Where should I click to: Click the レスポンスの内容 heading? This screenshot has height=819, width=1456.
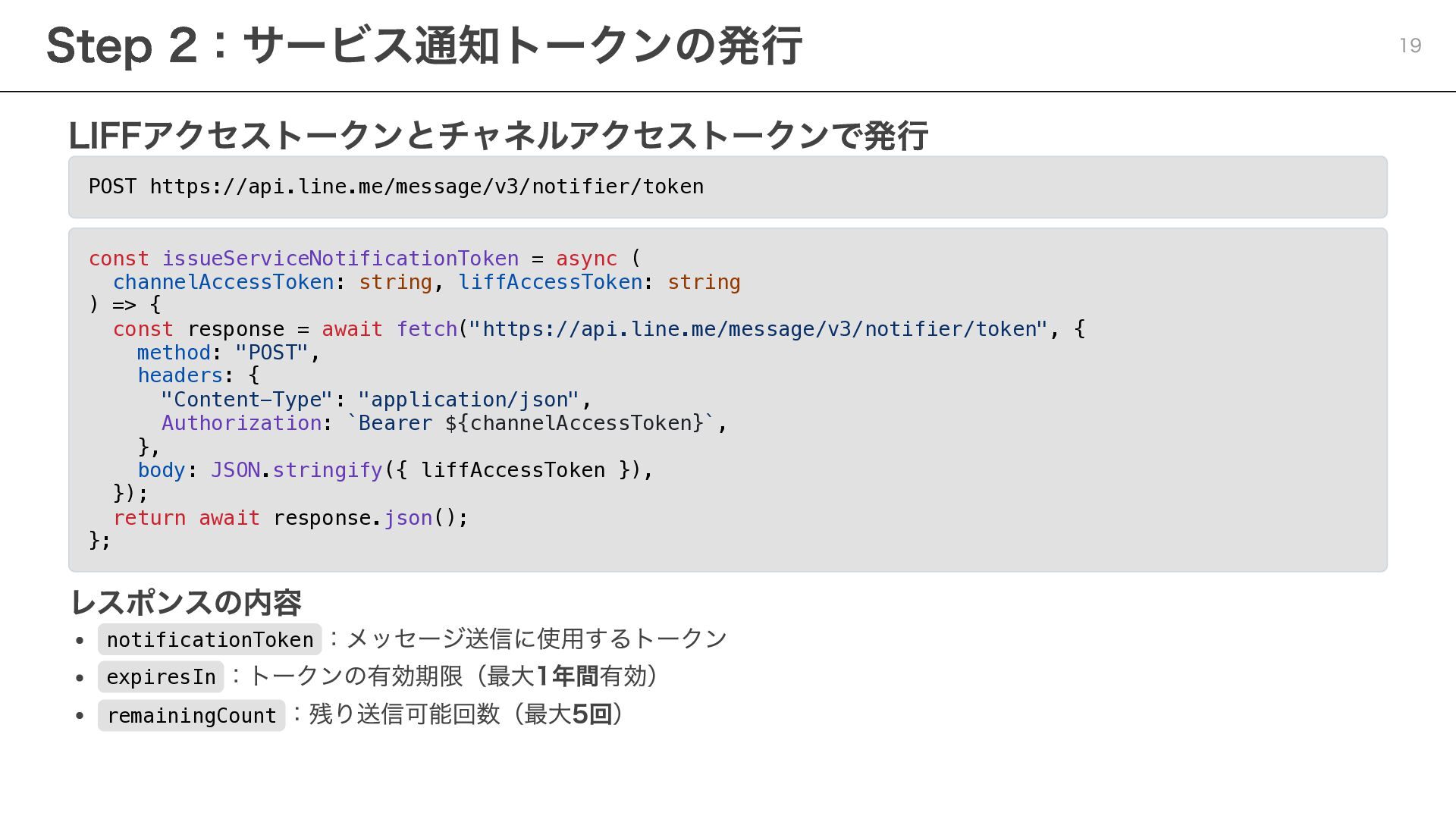coord(186,603)
